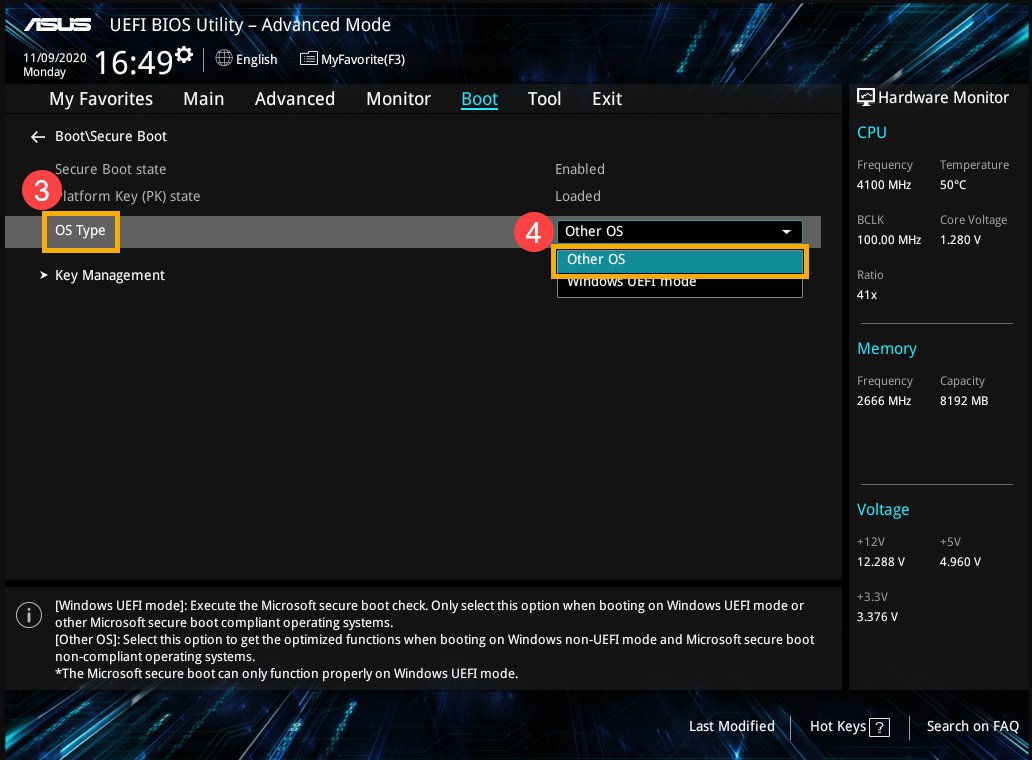This screenshot has width=1032, height=760.
Task: Click Last Modified in the footer
Action: point(731,727)
